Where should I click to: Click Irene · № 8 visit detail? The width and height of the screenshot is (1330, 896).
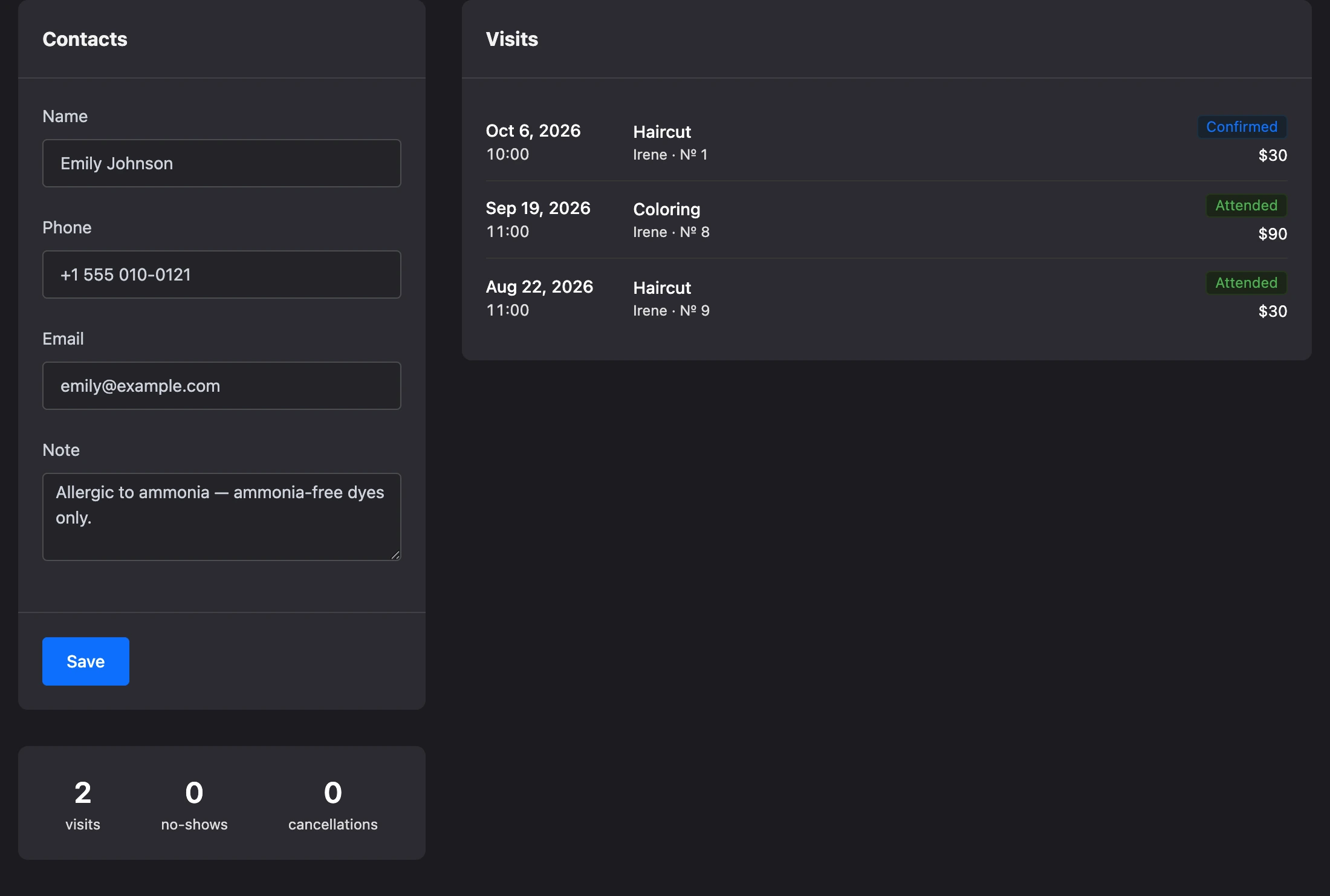coord(671,232)
